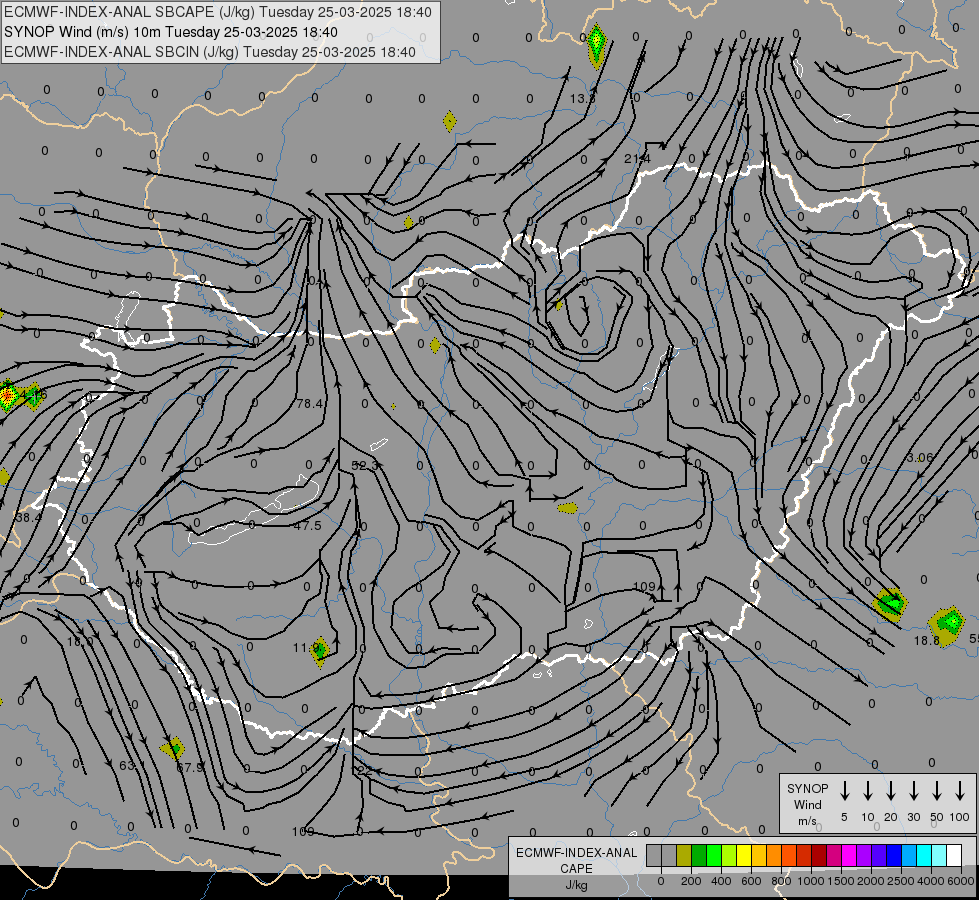
Task: Select the olive swatch in the CAPE legend
Action: pyautogui.click(x=684, y=856)
